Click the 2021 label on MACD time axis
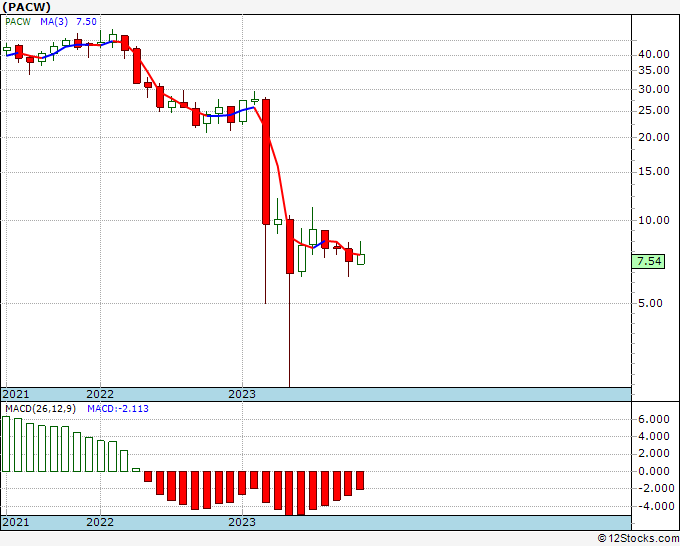The height and width of the screenshot is (546, 680). pyautogui.click(x=16, y=522)
